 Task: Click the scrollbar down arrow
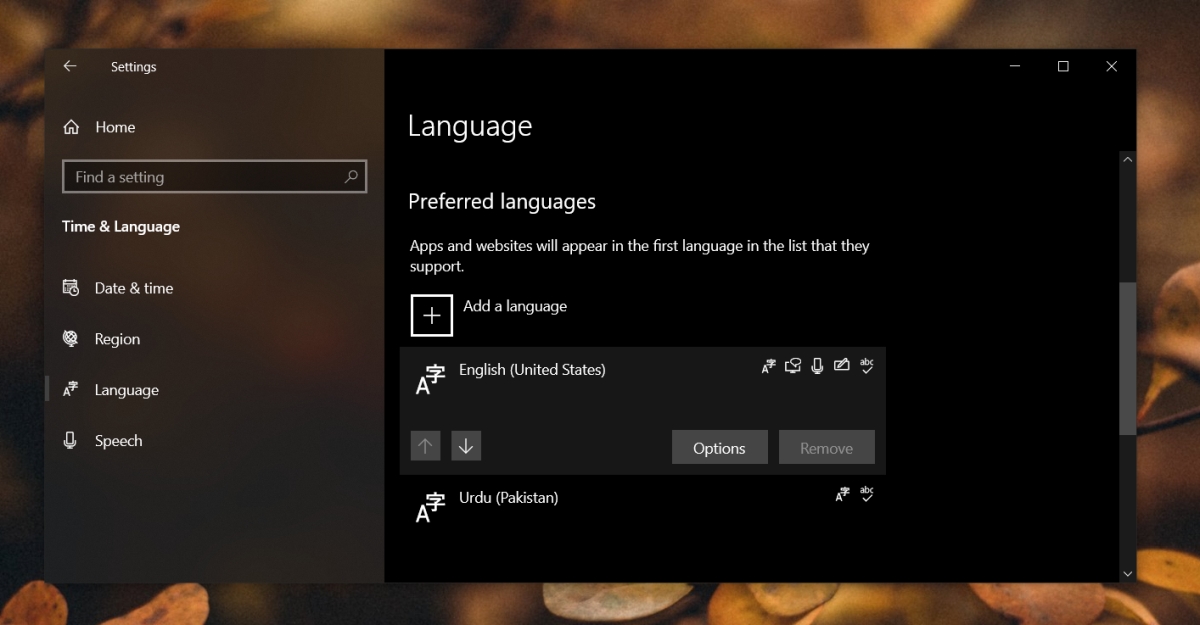click(x=1128, y=574)
